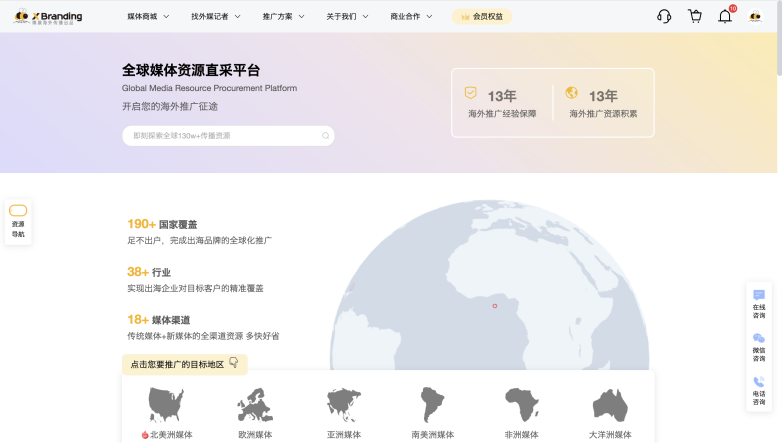The image size is (782, 443).
Task: Click the XBranding bee logo
Action: [x=48, y=16]
